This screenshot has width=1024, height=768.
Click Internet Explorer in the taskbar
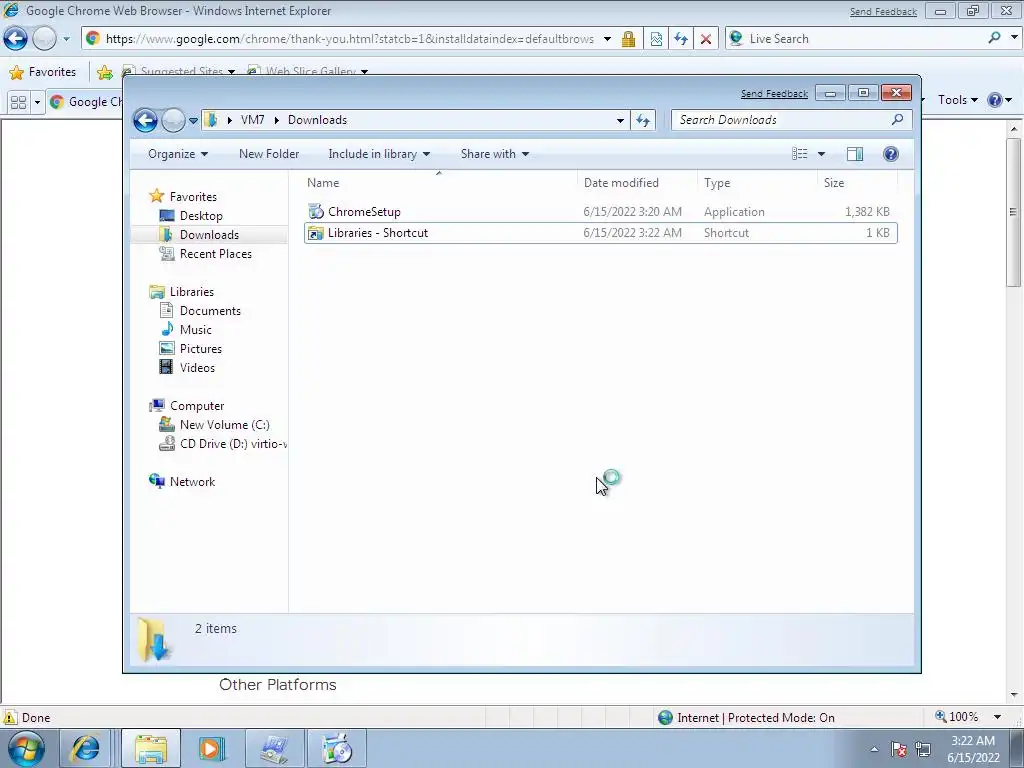86,748
